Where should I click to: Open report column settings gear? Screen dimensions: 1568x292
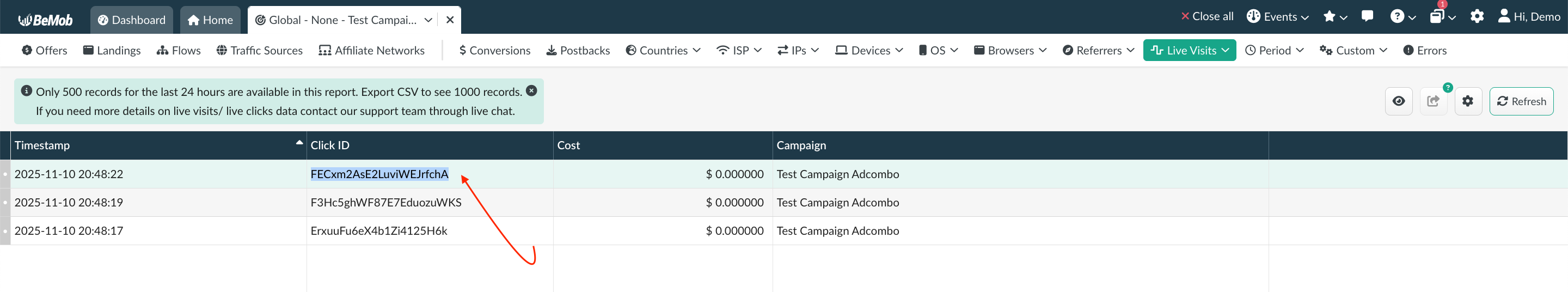click(1468, 101)
